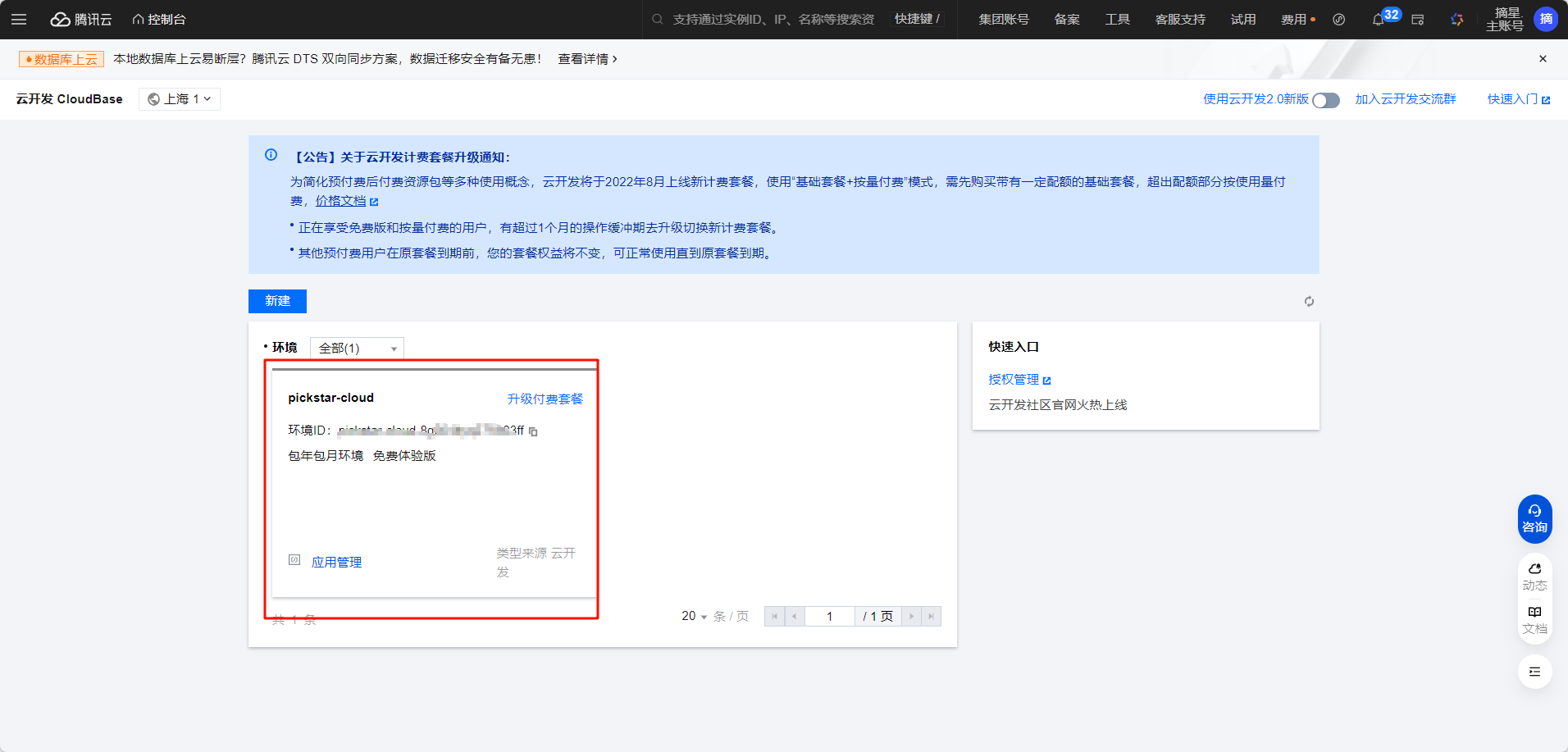
Task: Open the 集团账号 menu
Action: coord(1003,19)
